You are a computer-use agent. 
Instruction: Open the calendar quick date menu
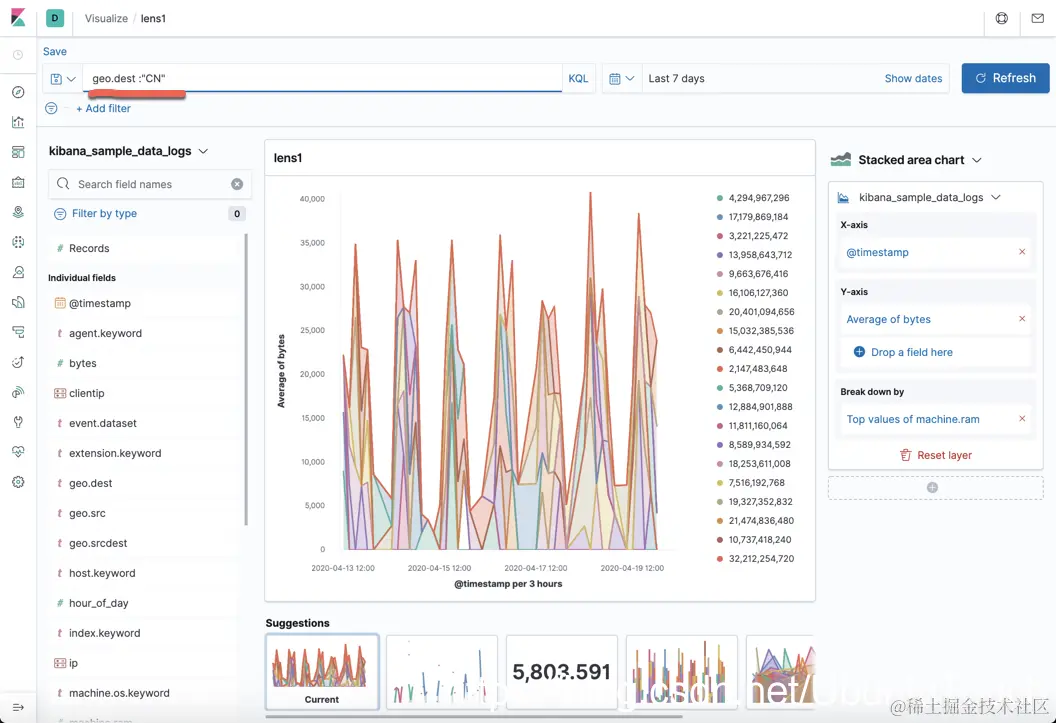[x=622, y=79]
